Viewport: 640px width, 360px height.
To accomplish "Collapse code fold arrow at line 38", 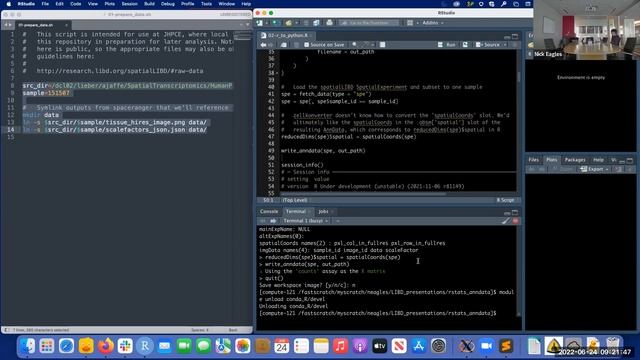I will 278,73.
